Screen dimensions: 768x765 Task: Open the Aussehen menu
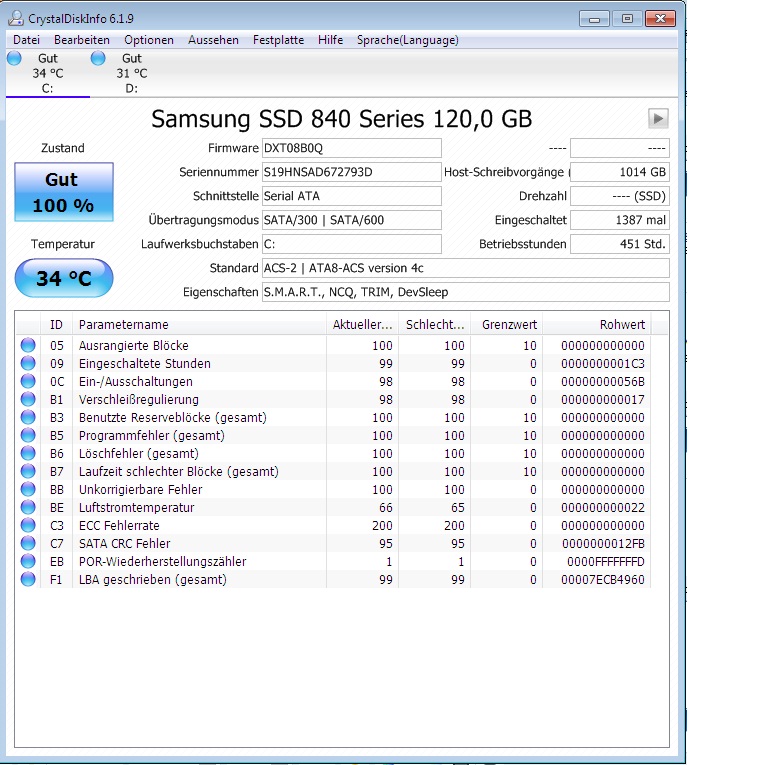213,40
